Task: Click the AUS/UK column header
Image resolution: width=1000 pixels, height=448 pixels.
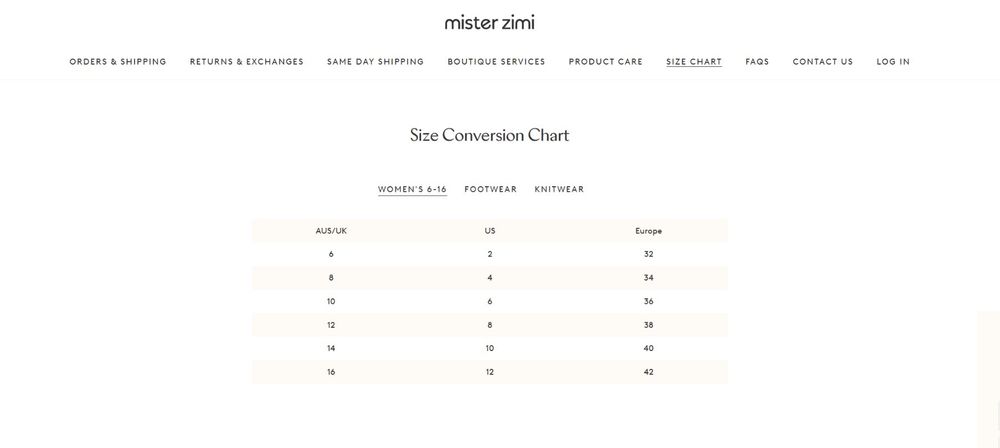Action: (x=331, y=231)
